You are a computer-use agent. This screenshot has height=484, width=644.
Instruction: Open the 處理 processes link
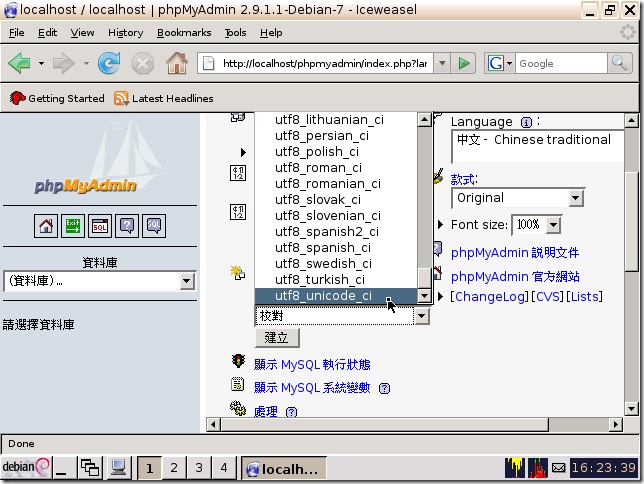[x=266, y=411]
